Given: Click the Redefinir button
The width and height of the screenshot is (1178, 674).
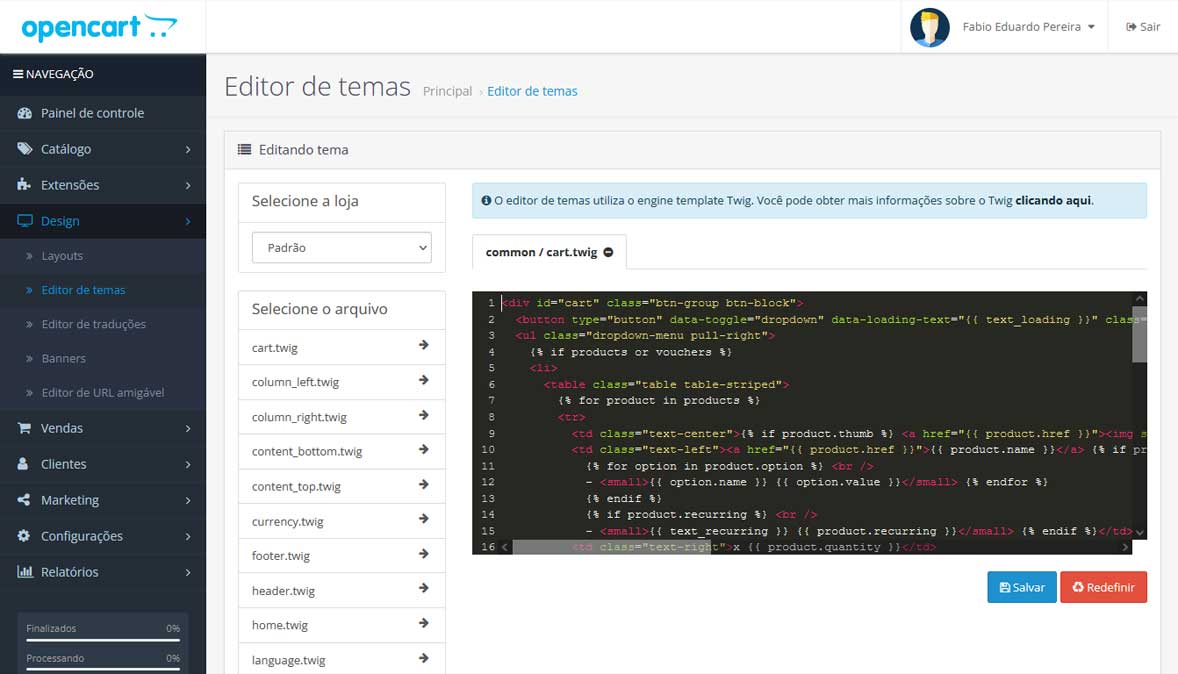Looking at the screenshot, I should [x=1103, y=587].
